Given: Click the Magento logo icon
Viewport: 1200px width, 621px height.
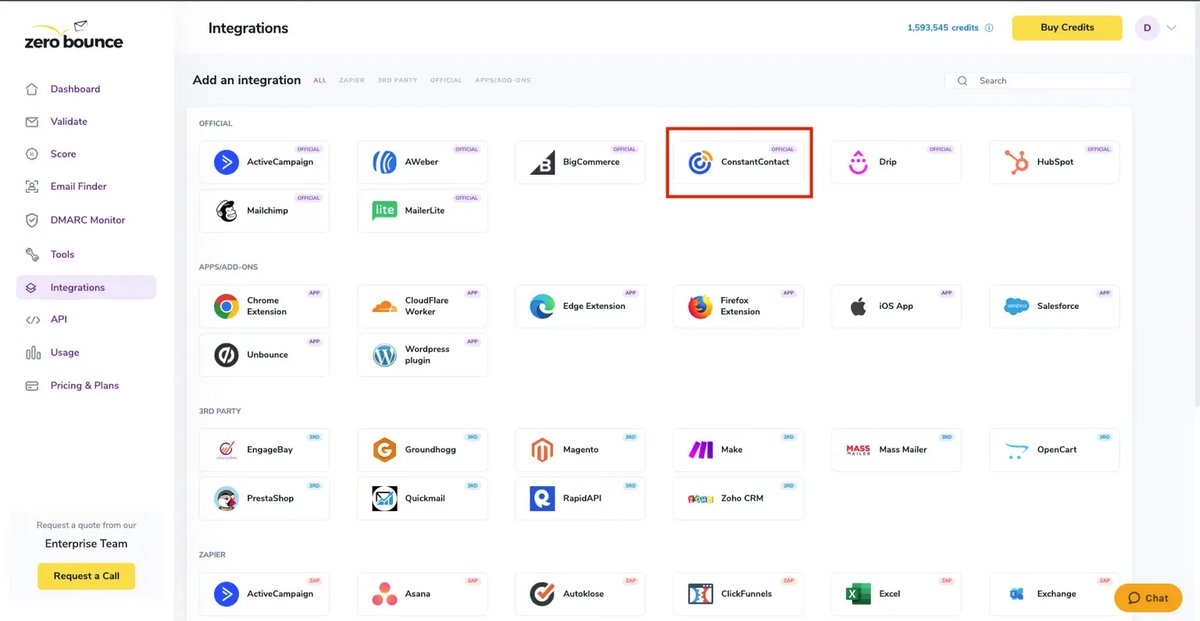Looking at the screenshot, I should click(542, 450).
